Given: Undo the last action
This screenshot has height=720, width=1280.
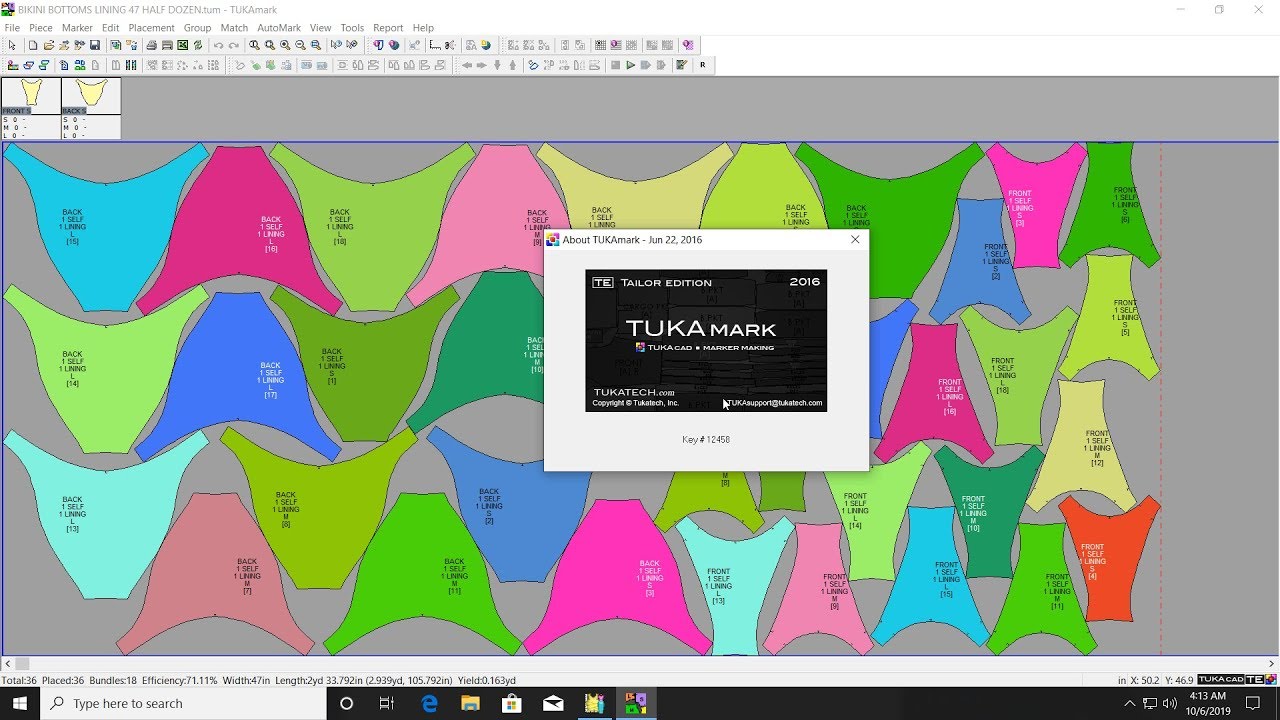Looking at the screenshot, I should (x=218, y=45).
